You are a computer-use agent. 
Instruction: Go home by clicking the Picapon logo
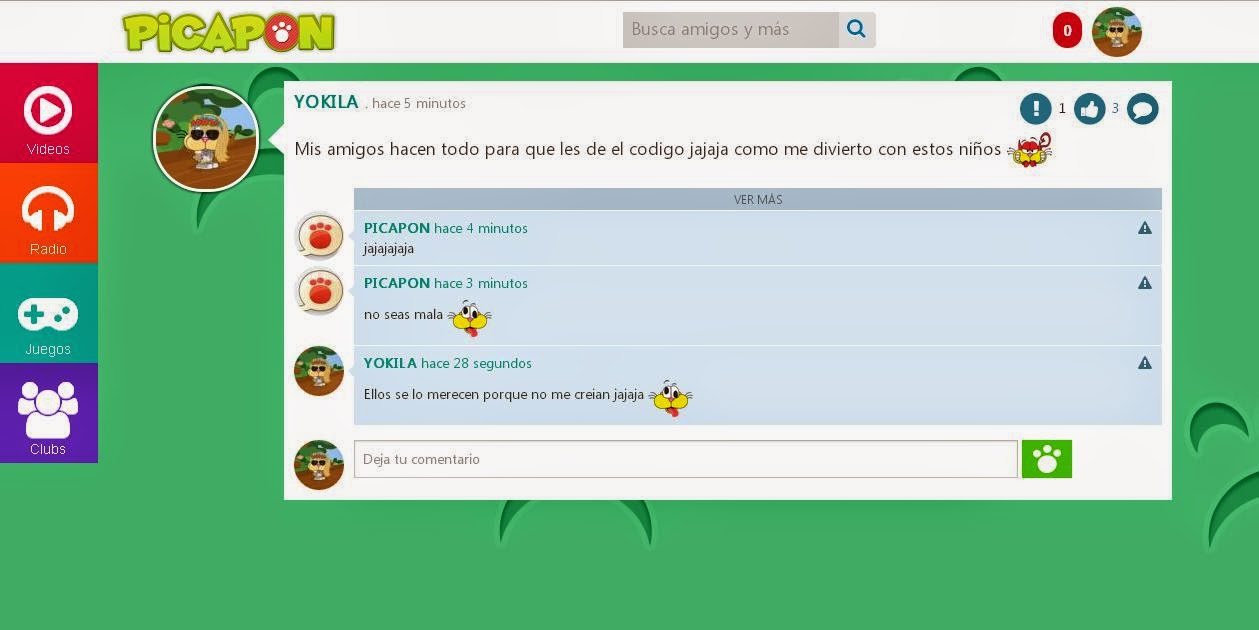coord(230,32)
